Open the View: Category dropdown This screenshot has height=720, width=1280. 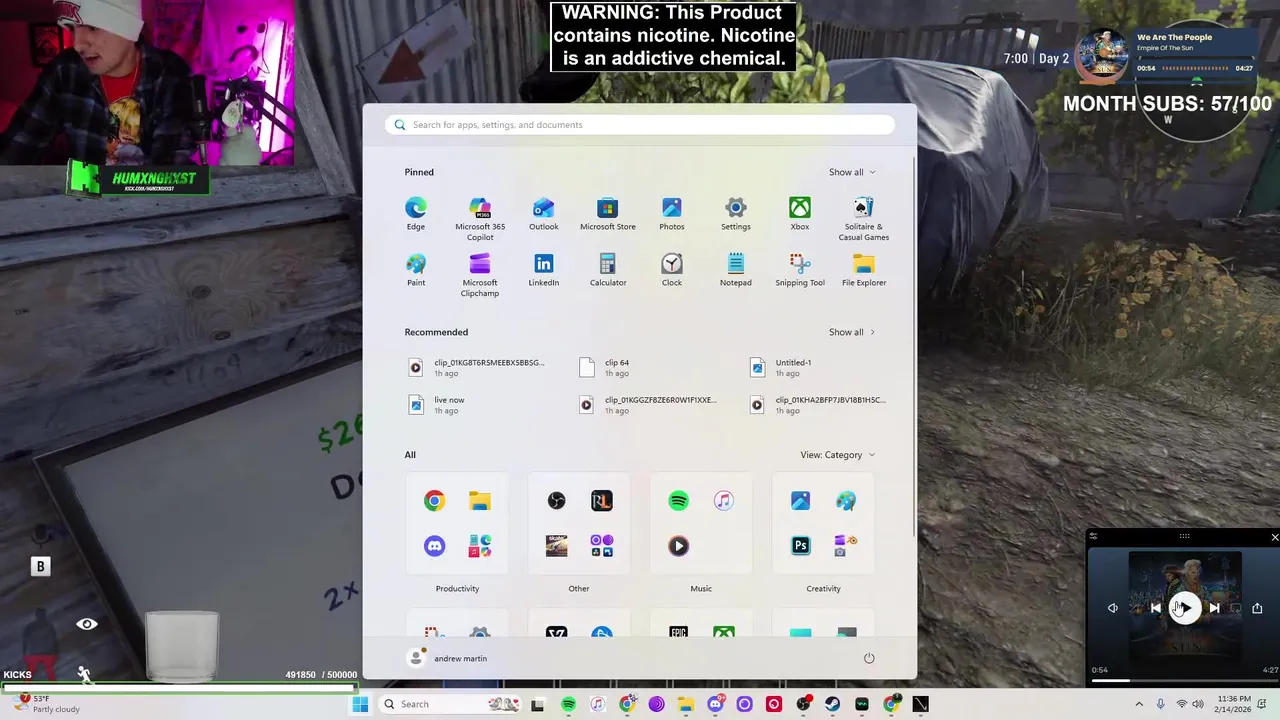point(838,455)
